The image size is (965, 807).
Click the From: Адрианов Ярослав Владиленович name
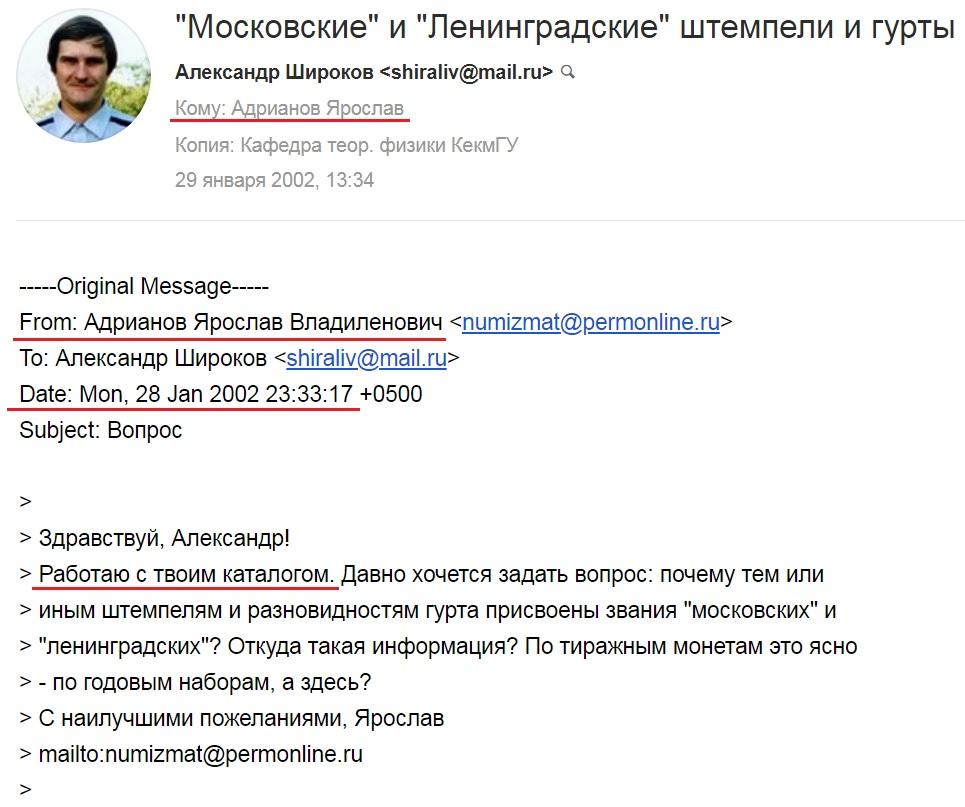coord(231,322)
